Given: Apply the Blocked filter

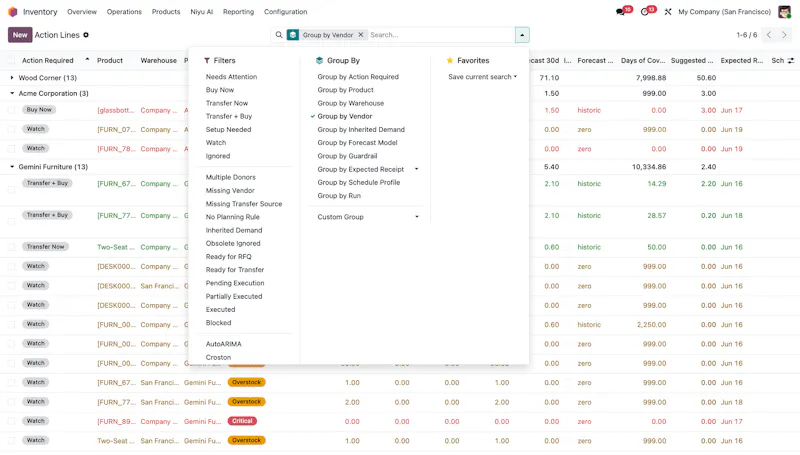Looking at the screenshot, I should point(218,323).
